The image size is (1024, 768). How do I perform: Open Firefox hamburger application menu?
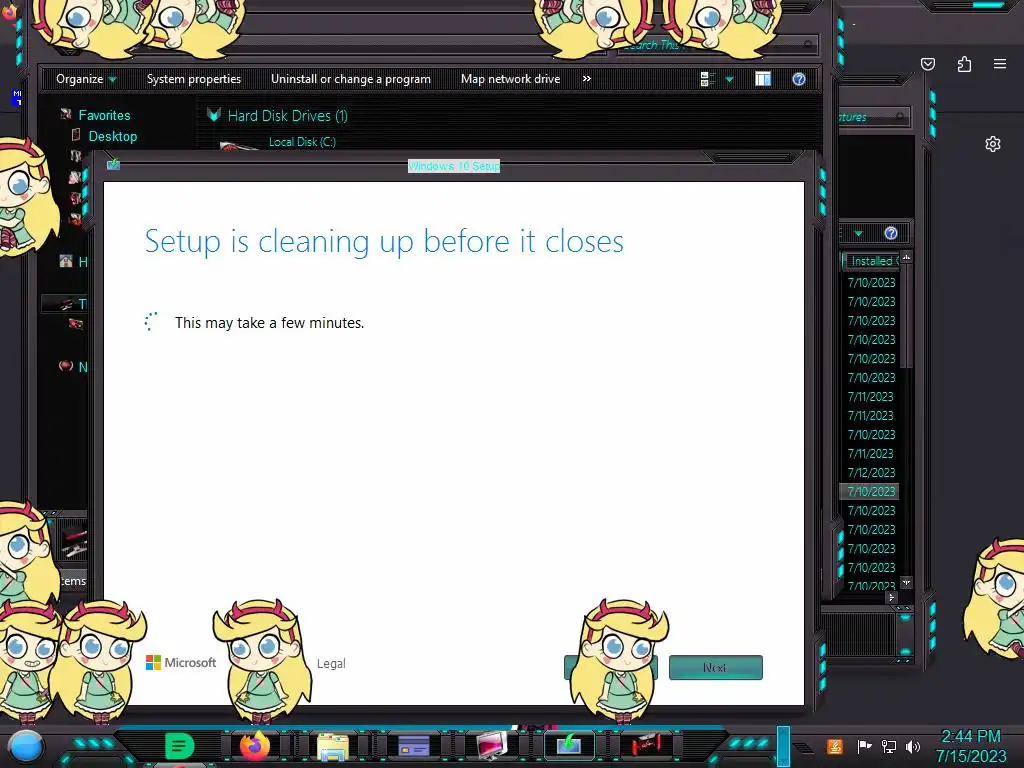(x=1000, y=64)
